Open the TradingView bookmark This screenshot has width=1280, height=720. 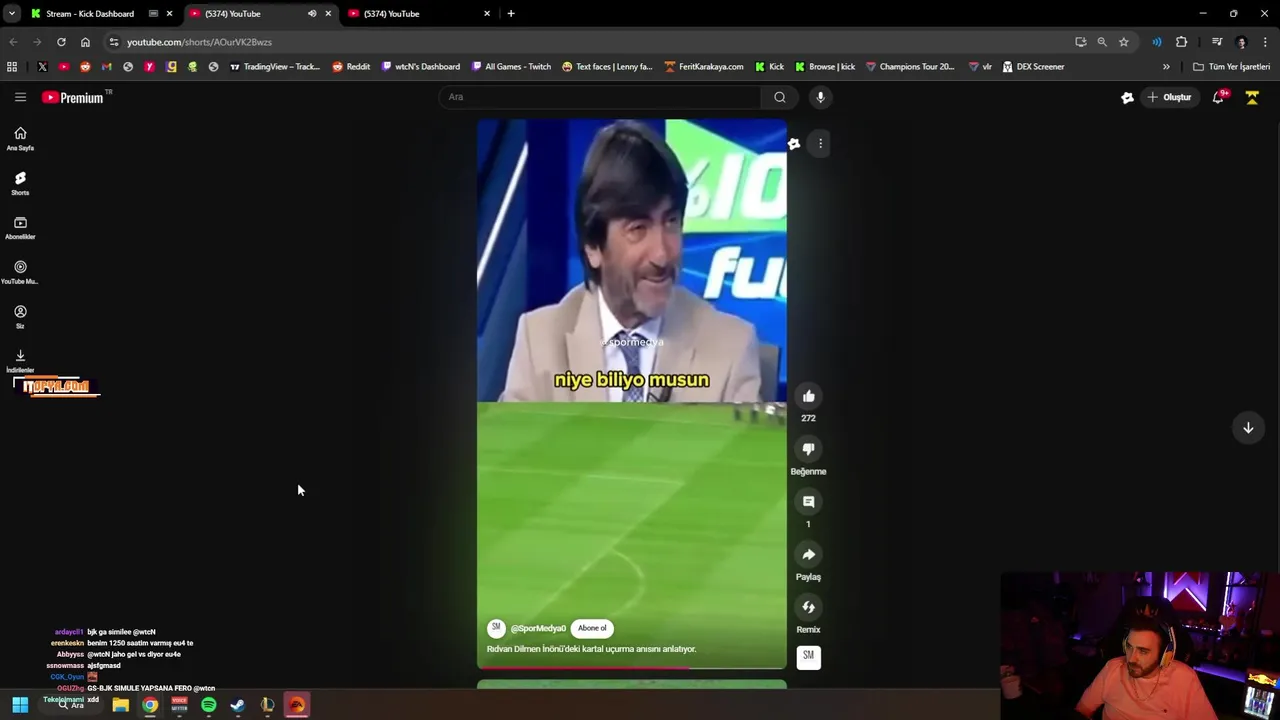point(274,67)
